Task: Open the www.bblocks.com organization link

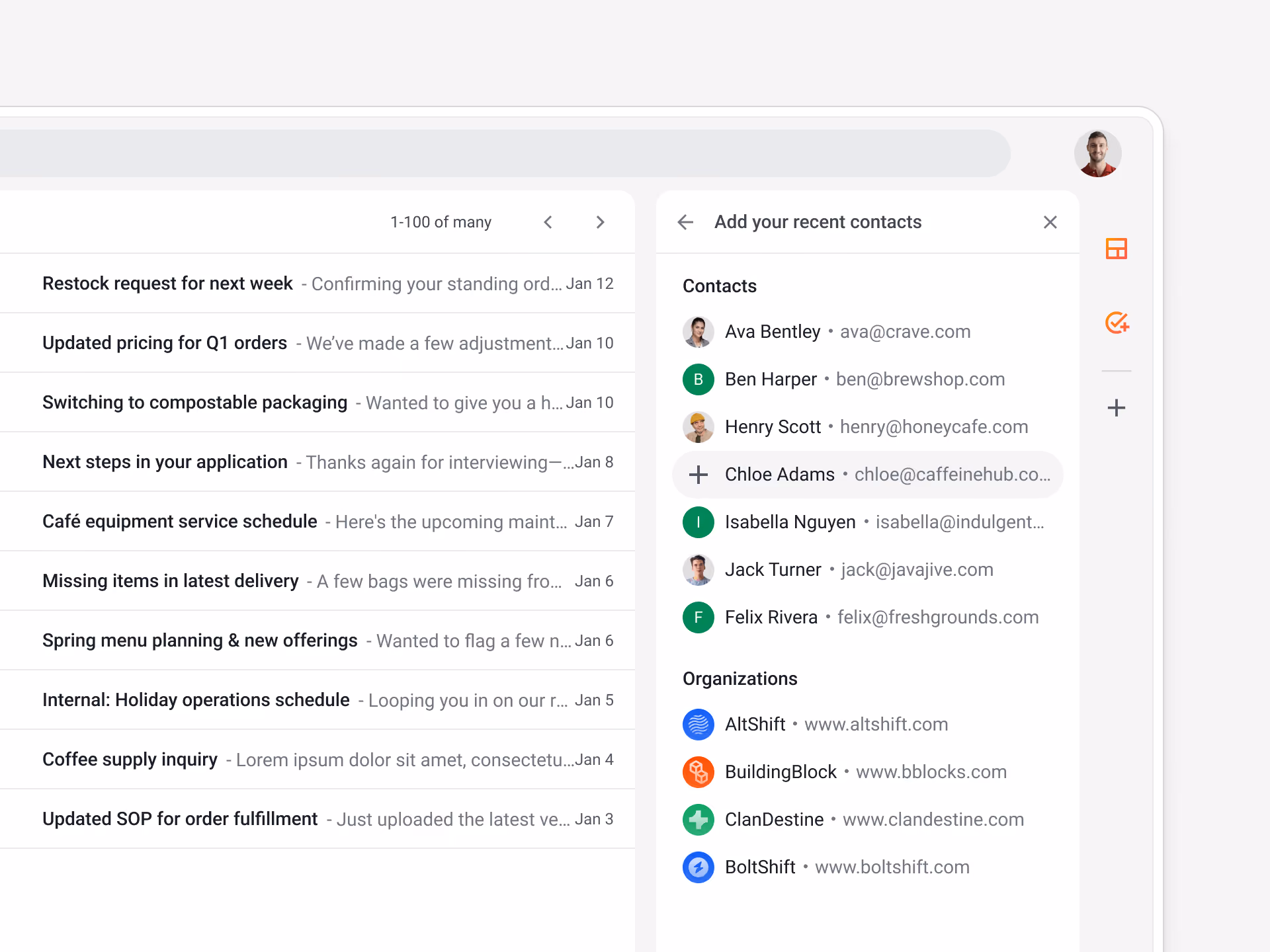Action: 931,772
